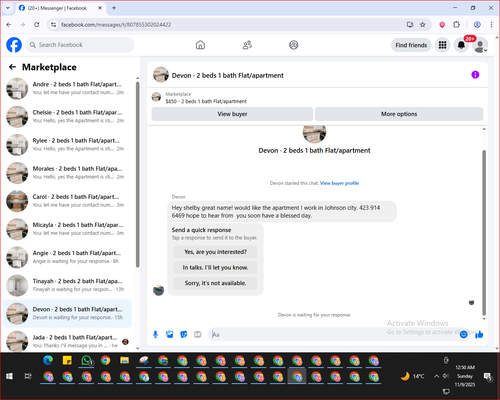The height and width of the screenshot is (400, 500).
Task: Click the Search Facebook field
Action: pyautogui.click(x=80, y=45)
